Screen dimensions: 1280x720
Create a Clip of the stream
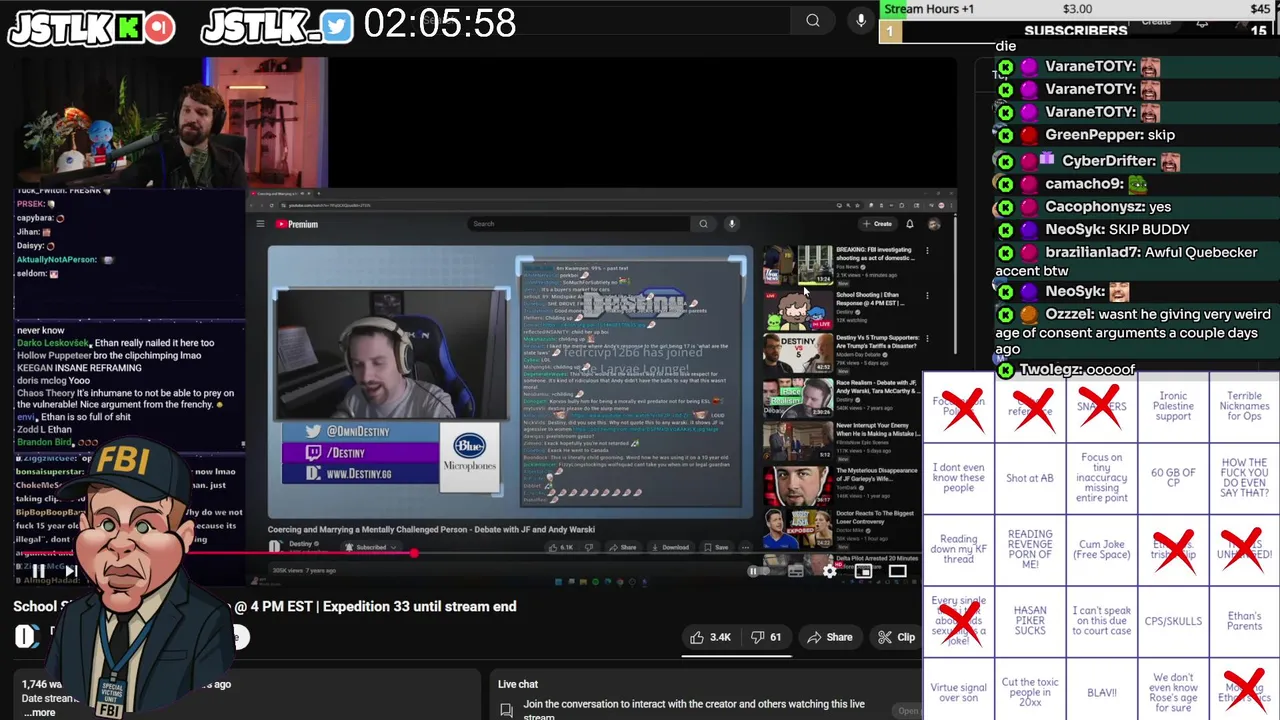coord(896,637)
